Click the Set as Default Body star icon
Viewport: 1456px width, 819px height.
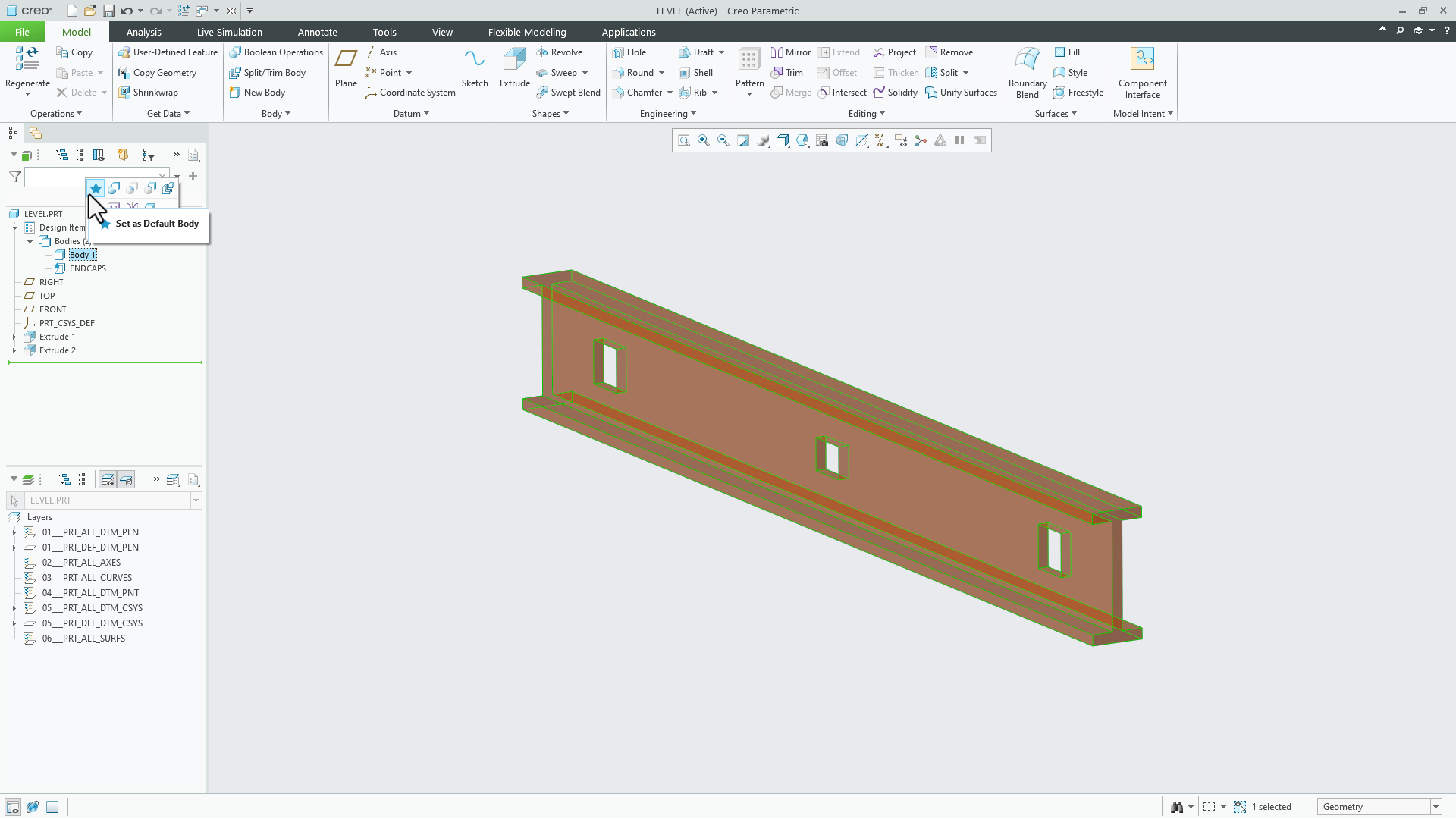[96, 188]
